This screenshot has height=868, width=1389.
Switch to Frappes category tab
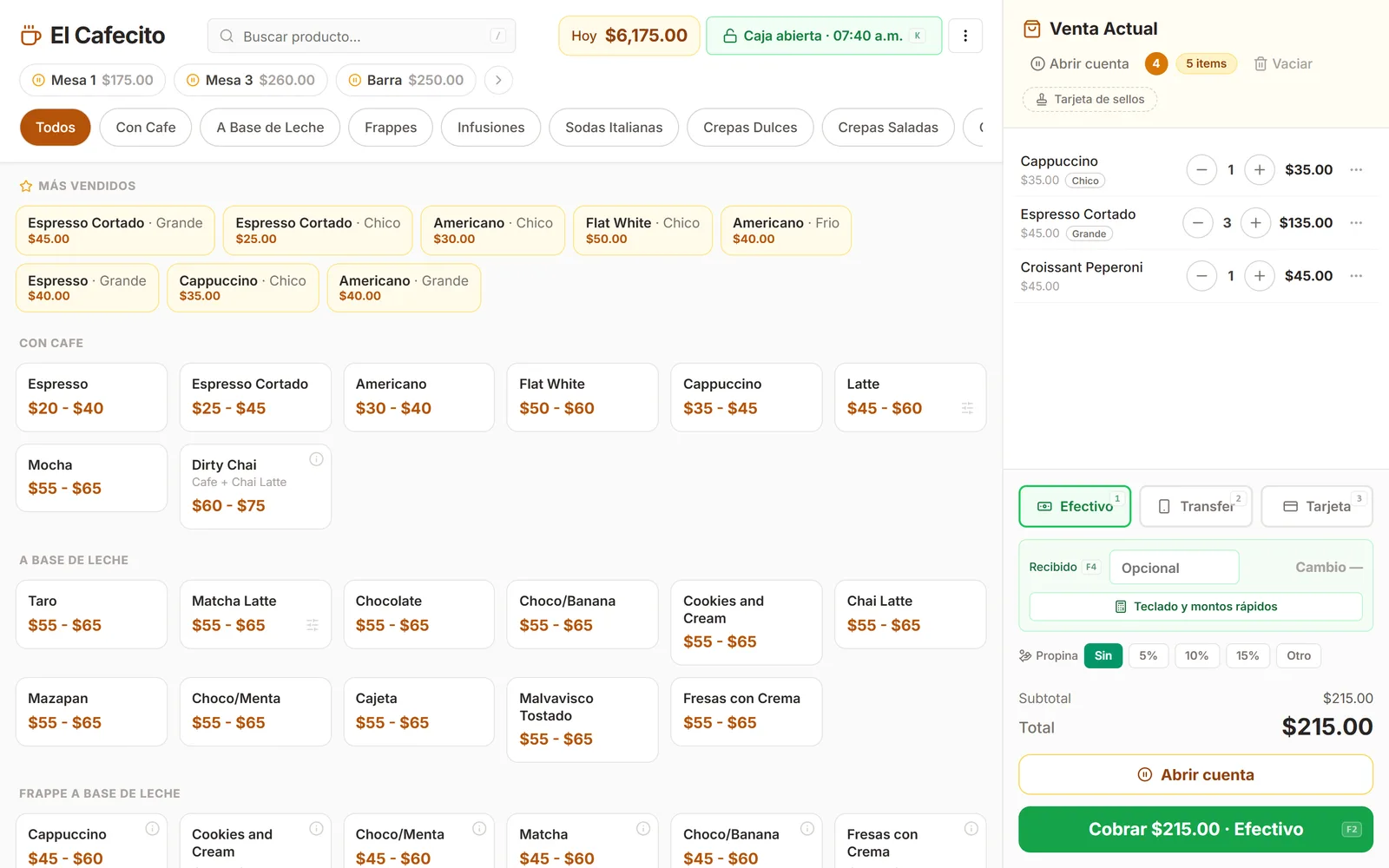click(391, 128)
